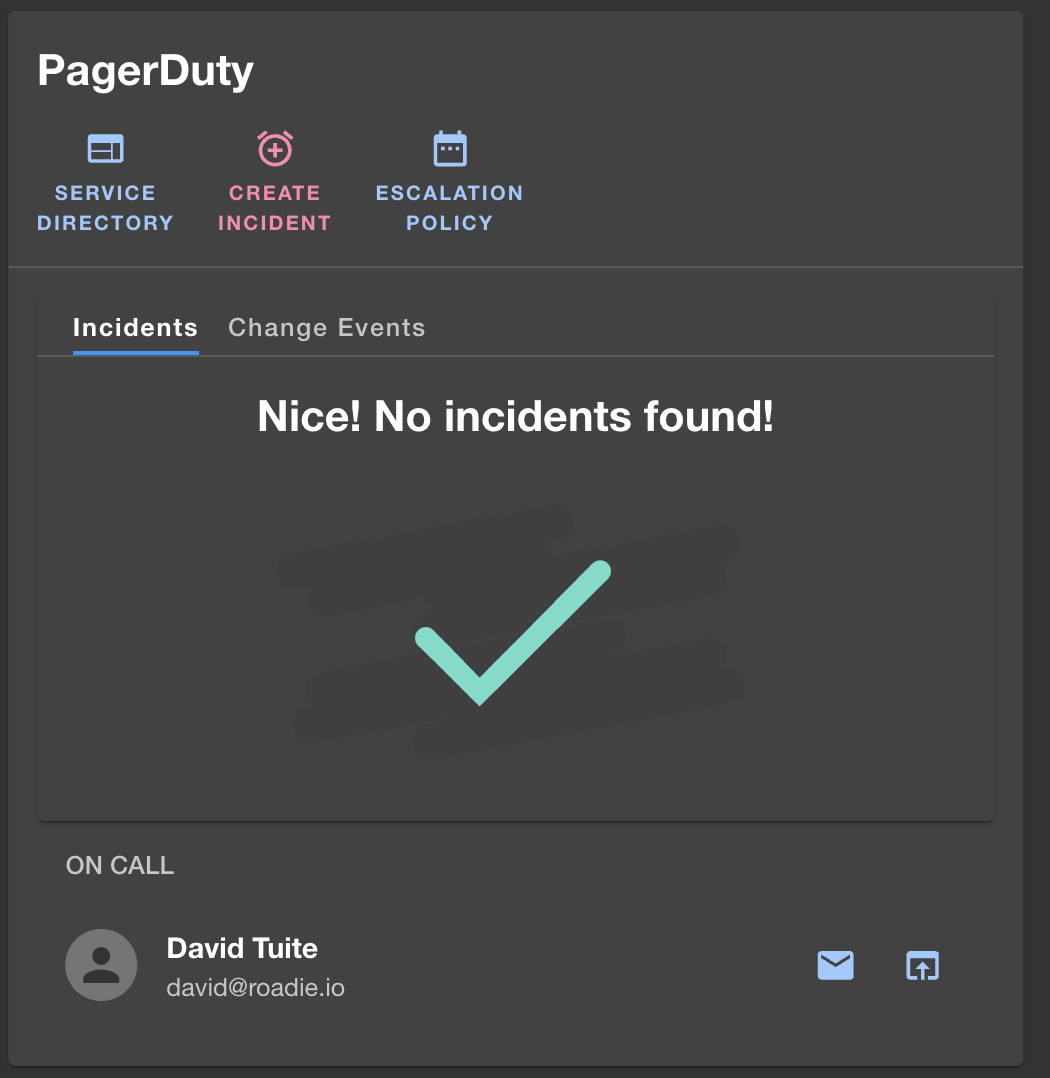Click the david@roadie.io email text
The height and width of the screenshot is (1078, 1050).
click(x=256, y=988)
